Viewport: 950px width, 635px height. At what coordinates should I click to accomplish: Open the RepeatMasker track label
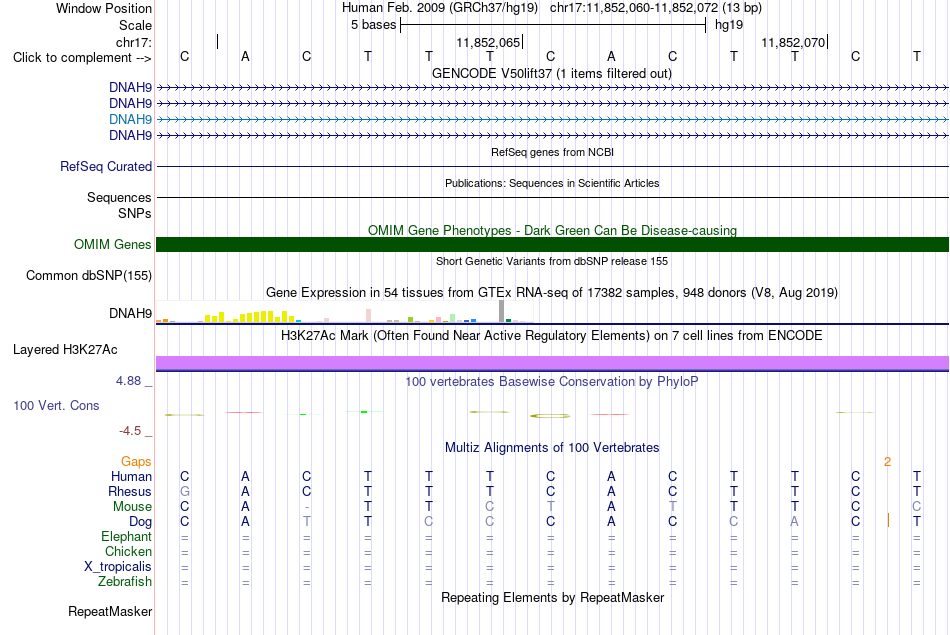pyautogui.click(x=110, y=611)
